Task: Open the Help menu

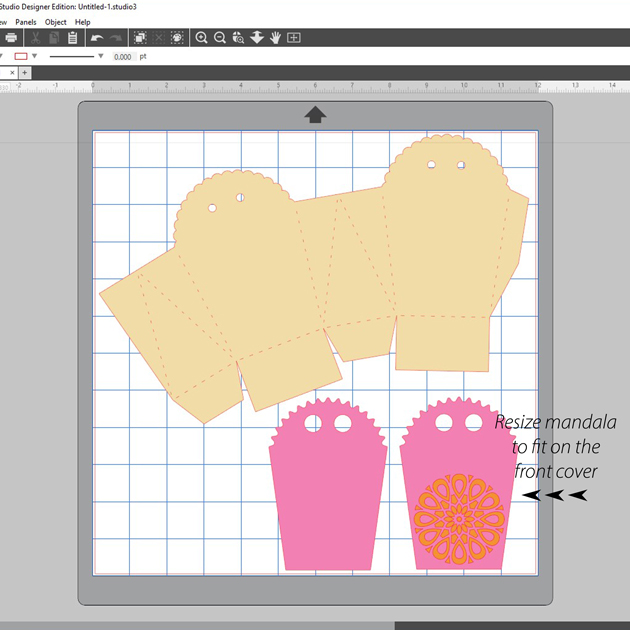Action: coord(83,22)
